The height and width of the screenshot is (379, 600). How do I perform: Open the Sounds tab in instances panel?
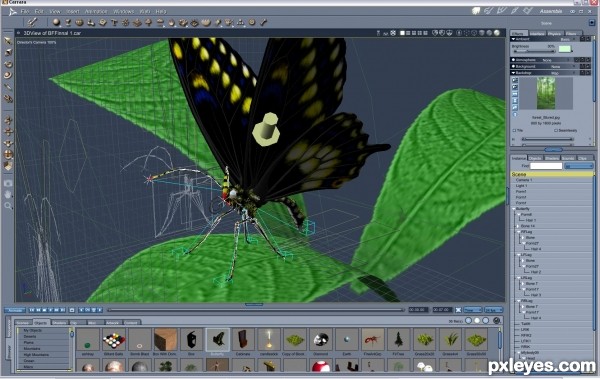click(568, 158)
